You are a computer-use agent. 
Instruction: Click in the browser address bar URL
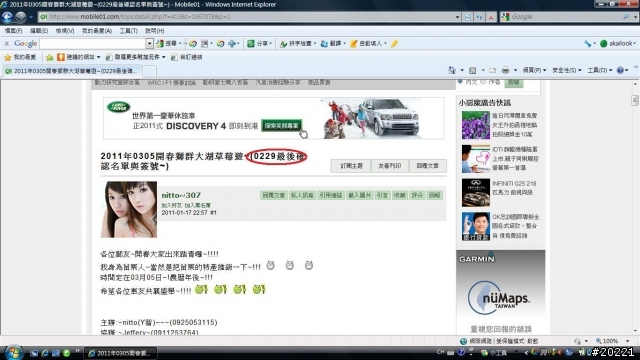click(x=247, y=17)
